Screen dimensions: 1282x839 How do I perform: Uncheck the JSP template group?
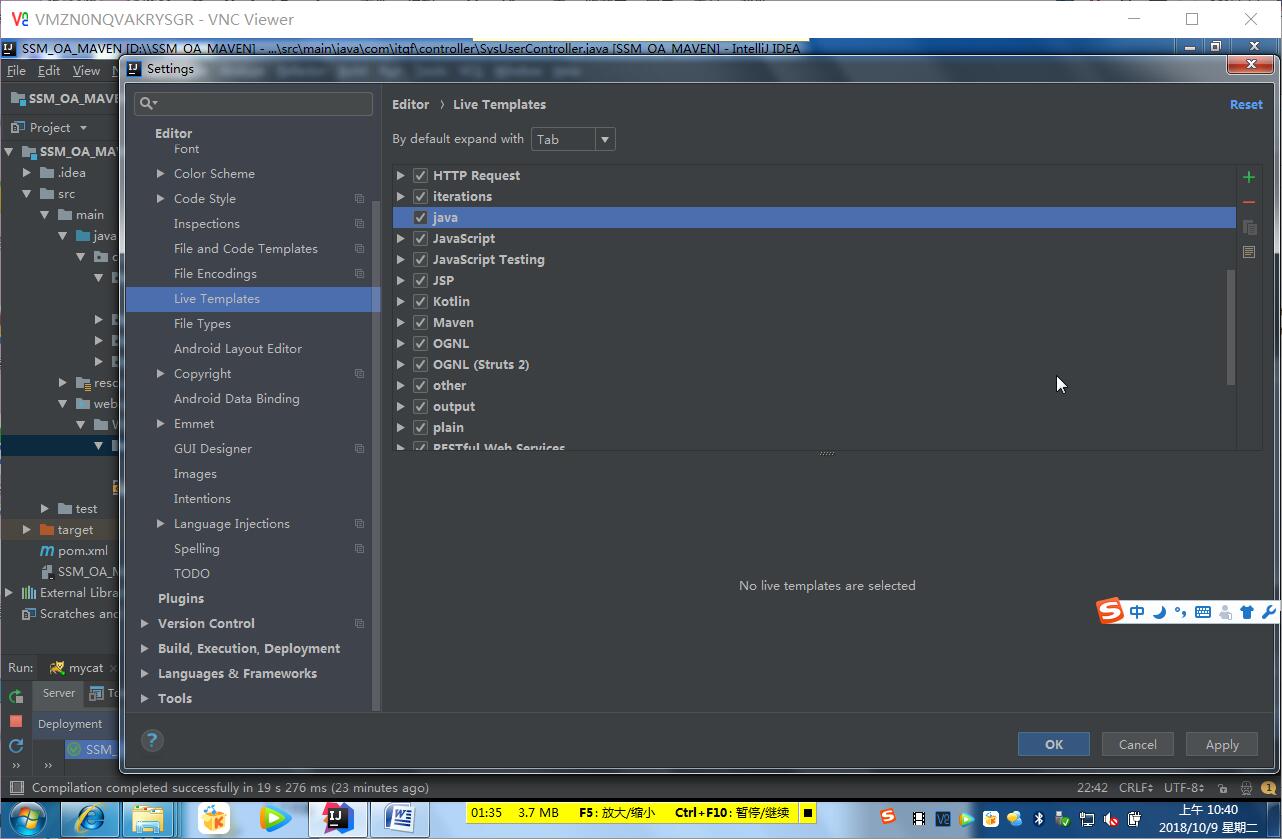click(x=420, y=280)
